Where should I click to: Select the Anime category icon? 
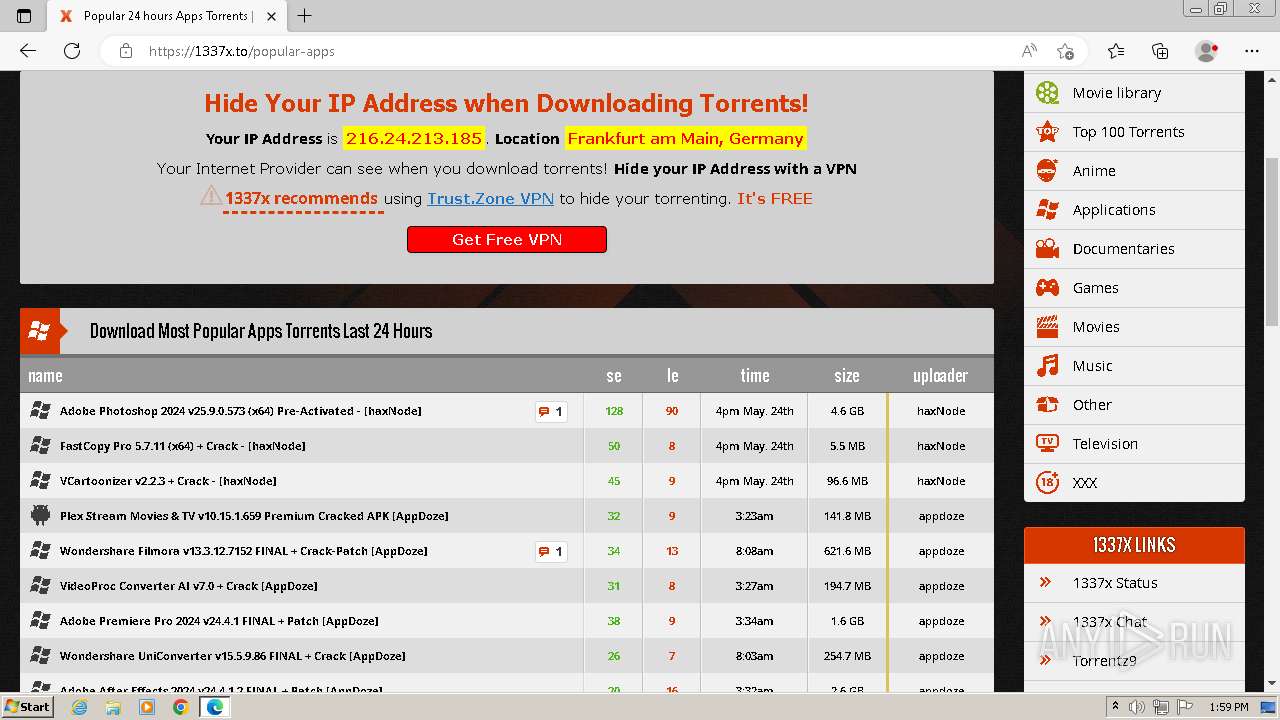click(1047, 171)
